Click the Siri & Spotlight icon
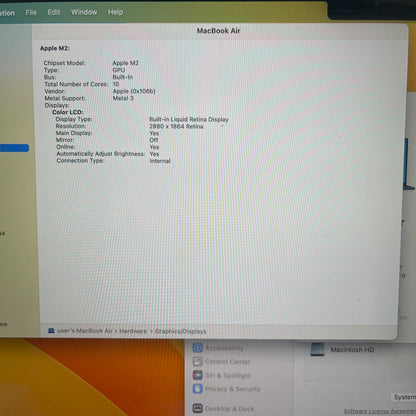Screen dimensions: 416x416 click(198, 375)
